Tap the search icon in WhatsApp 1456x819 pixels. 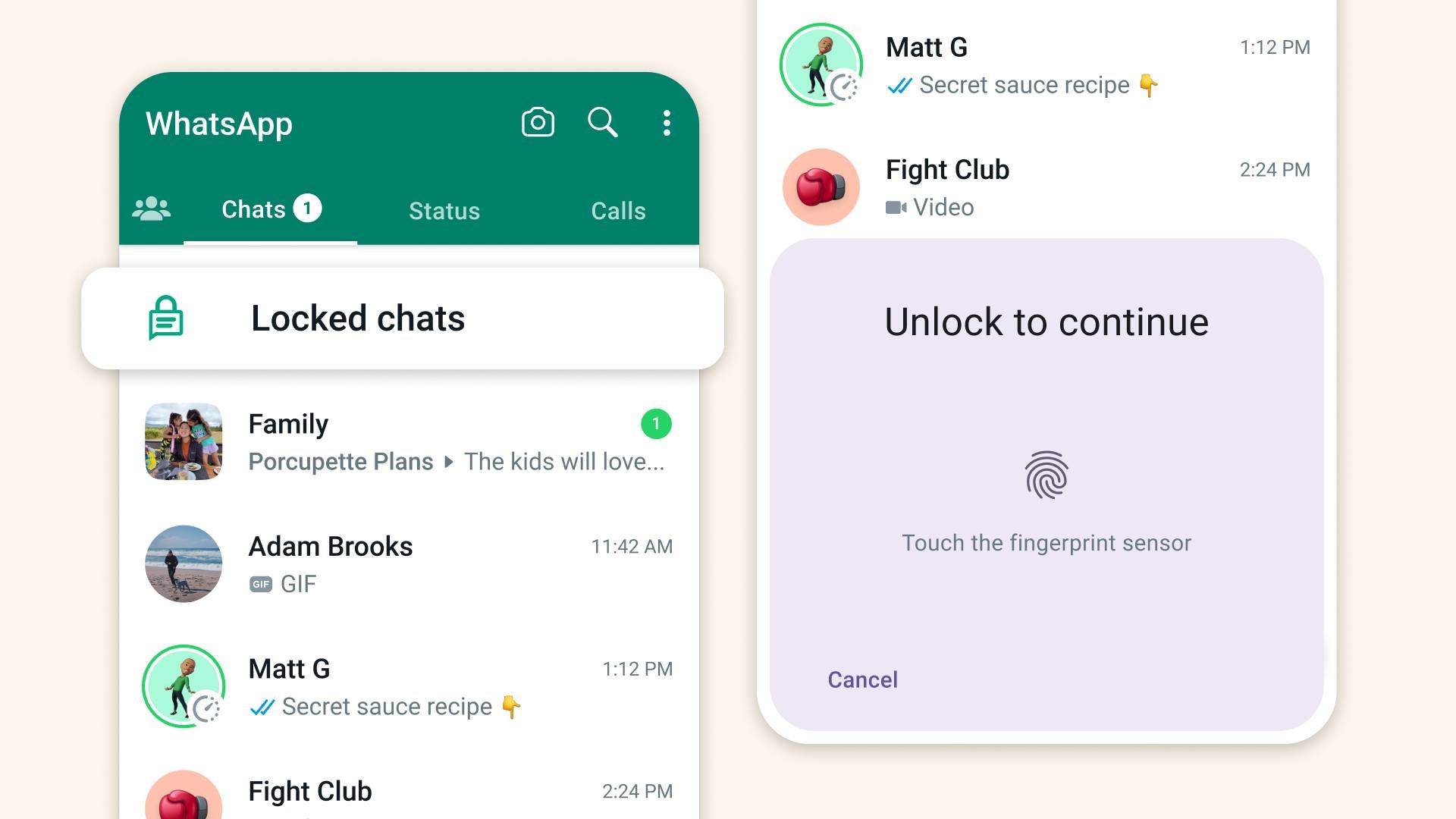click(601, 122)
